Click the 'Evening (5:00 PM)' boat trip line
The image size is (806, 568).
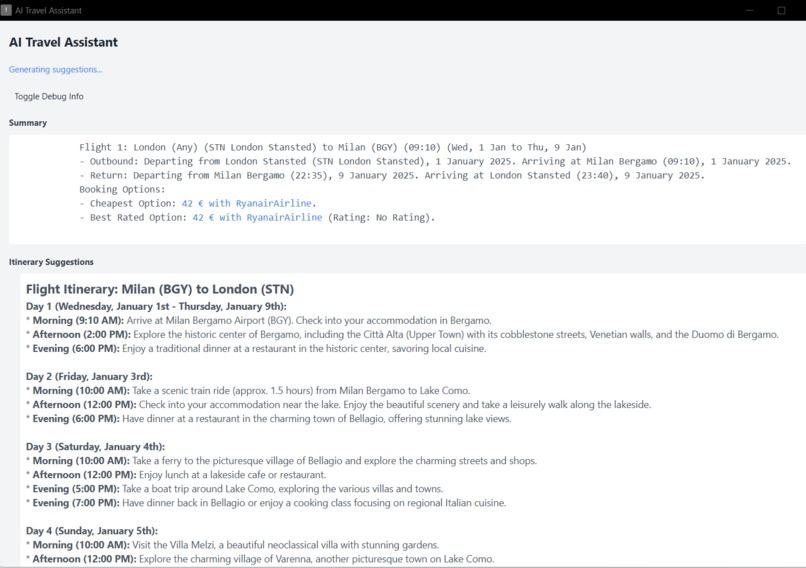pos(234,489)
